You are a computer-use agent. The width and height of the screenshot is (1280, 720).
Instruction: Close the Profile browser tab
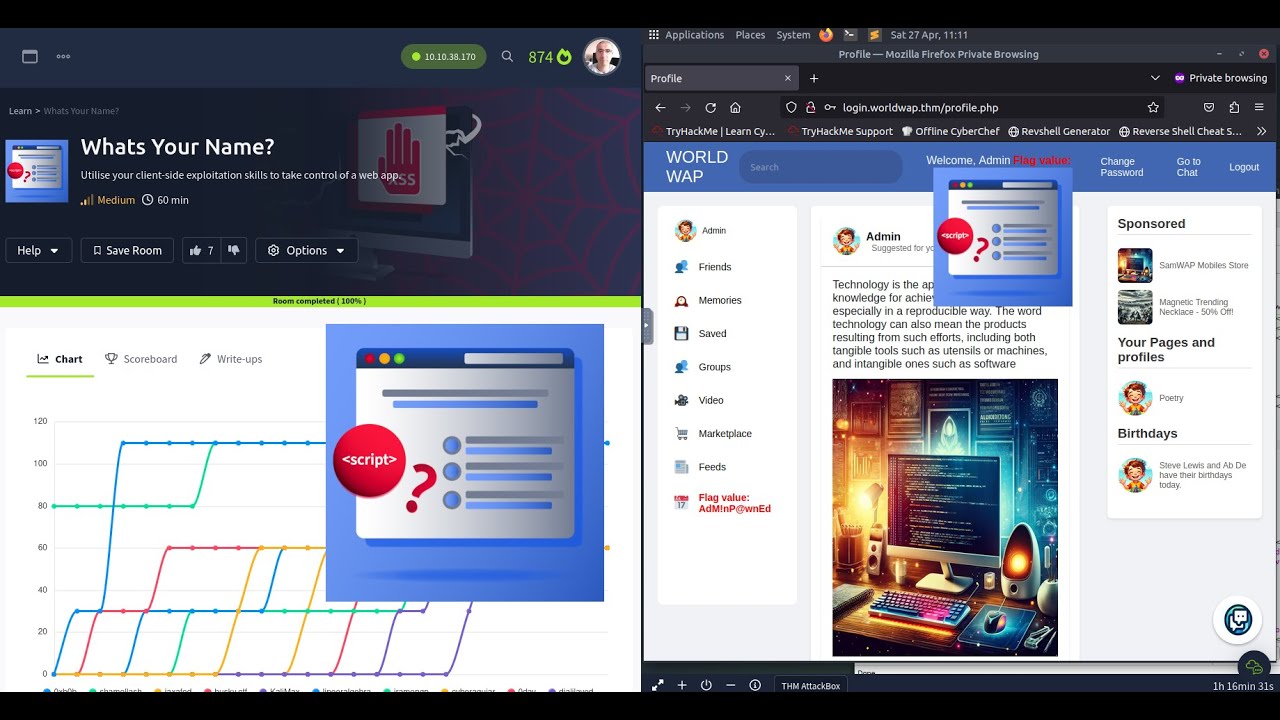(788, 78)
